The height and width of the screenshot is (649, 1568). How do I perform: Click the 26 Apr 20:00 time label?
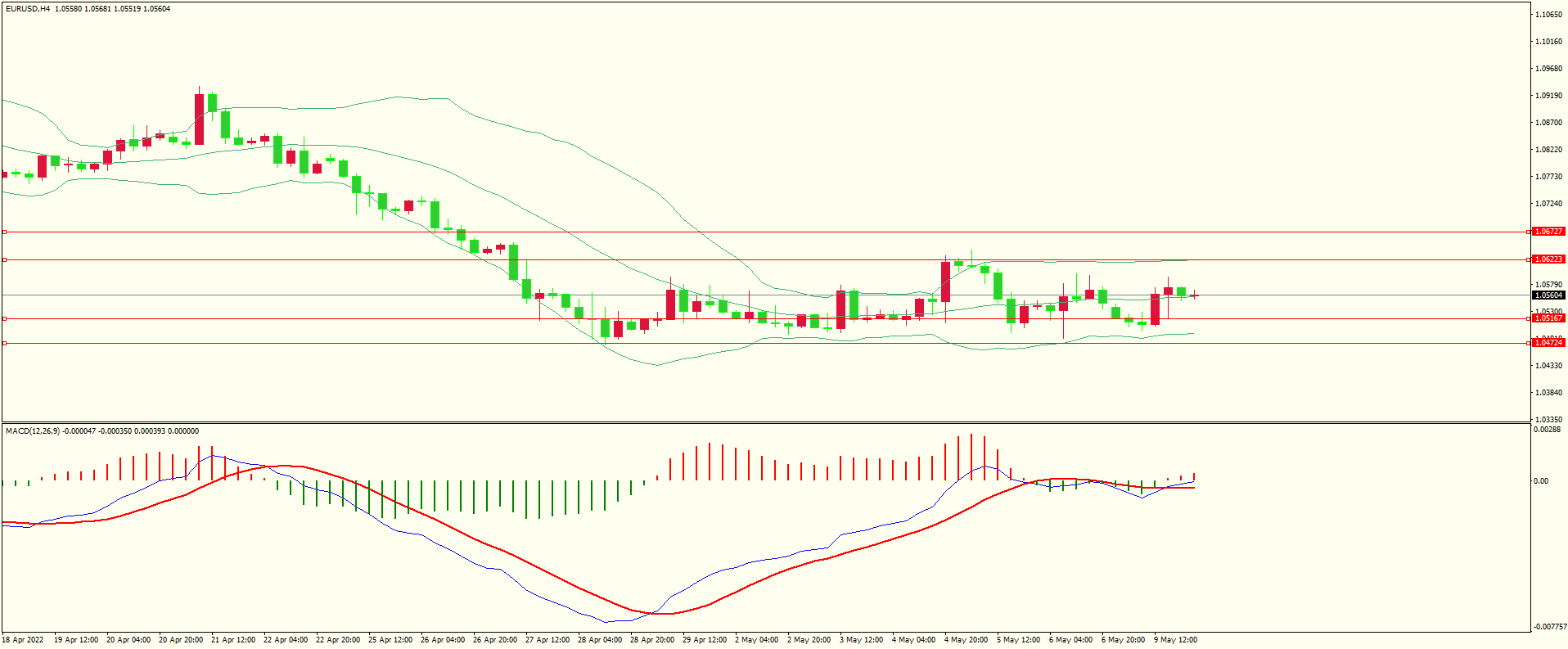pyautogui.click(x=495, y=640)
